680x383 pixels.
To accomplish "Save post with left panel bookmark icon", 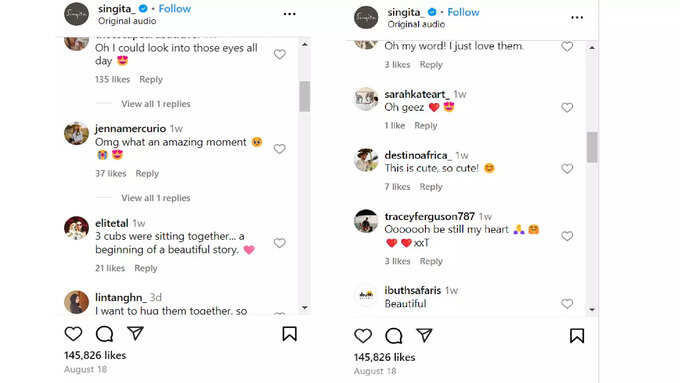I will 289,334.
